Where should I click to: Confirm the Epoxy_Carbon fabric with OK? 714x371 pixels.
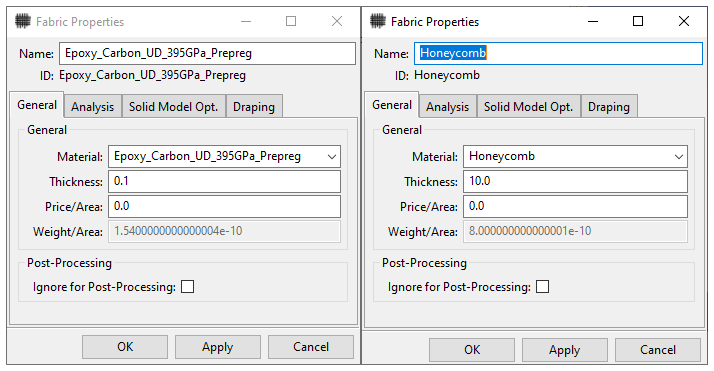pyautogui.click(x=125, y=347)
